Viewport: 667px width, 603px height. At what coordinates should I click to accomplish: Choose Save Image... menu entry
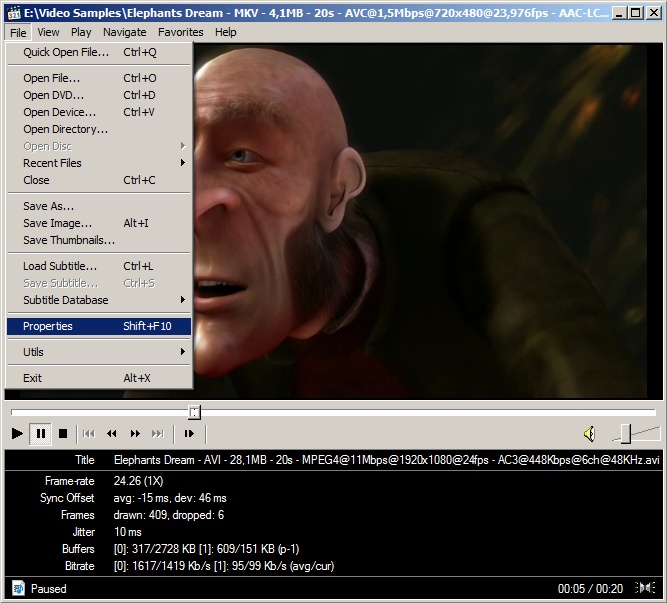(99, 223)
